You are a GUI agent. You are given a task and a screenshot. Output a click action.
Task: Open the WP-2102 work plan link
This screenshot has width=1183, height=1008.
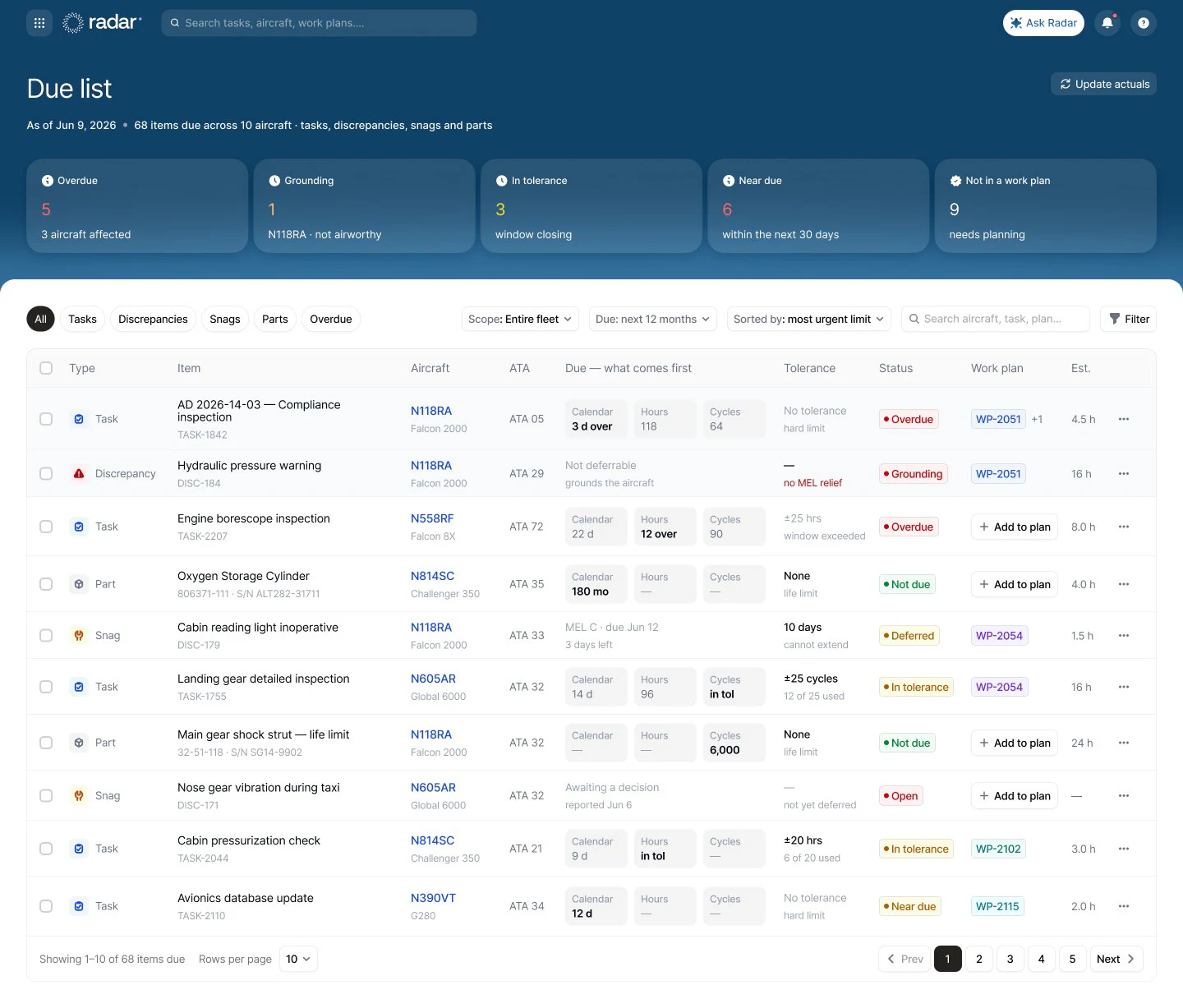click(998, 849)
